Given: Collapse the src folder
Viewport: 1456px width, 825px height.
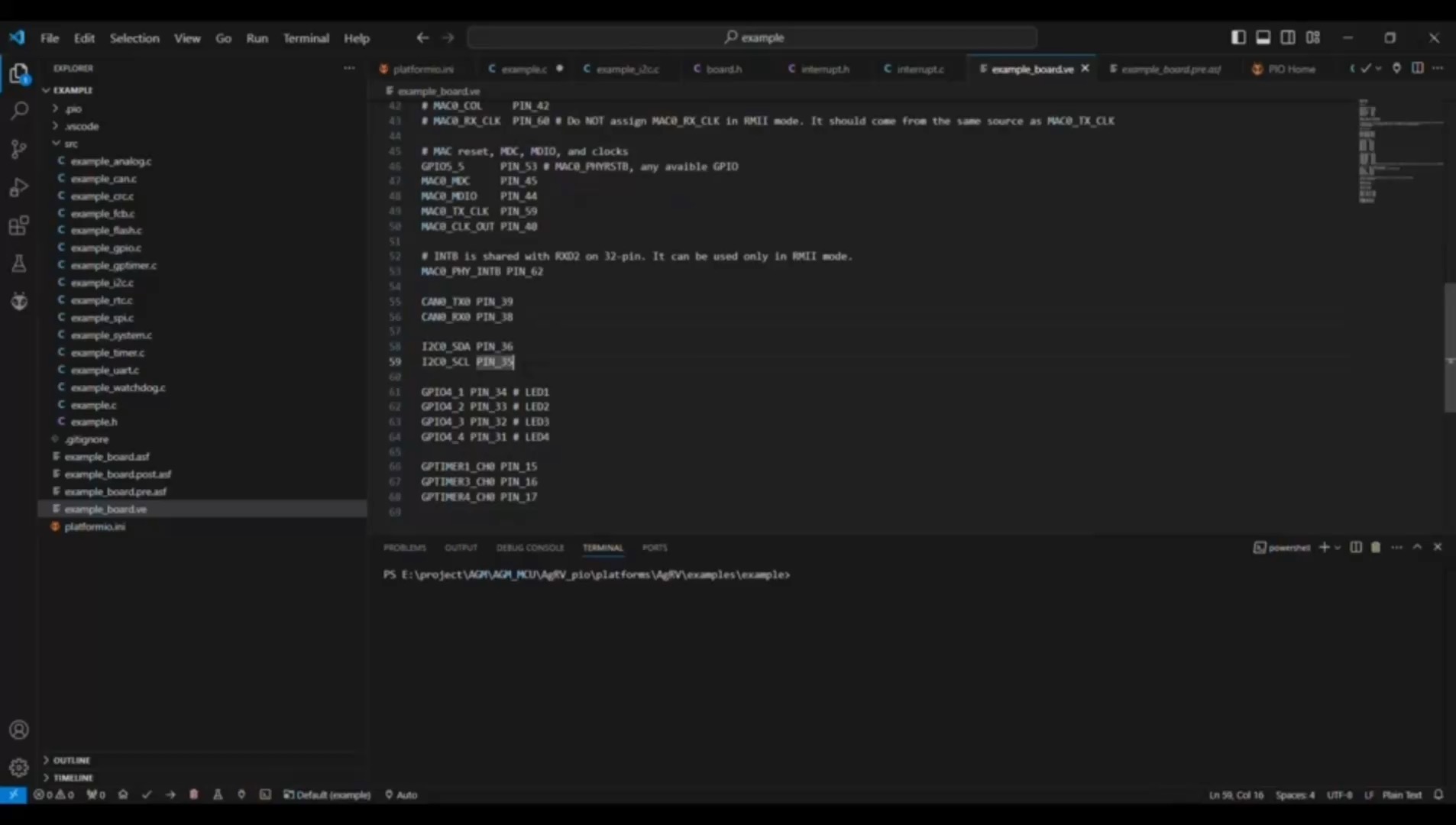Looking at the screenshot, I should [71, 144].
